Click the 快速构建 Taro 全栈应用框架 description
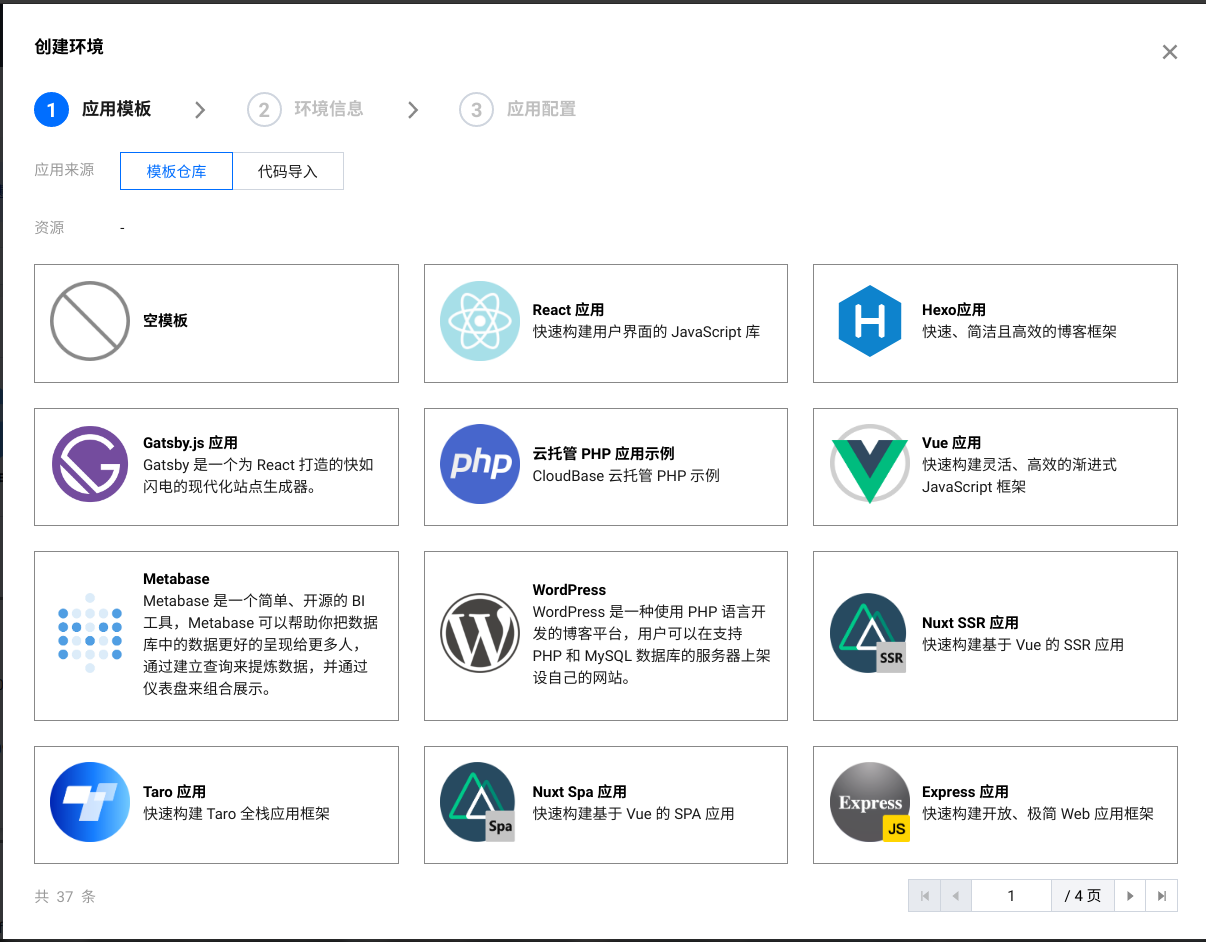The image size is (1206, 942). point(236,814)
